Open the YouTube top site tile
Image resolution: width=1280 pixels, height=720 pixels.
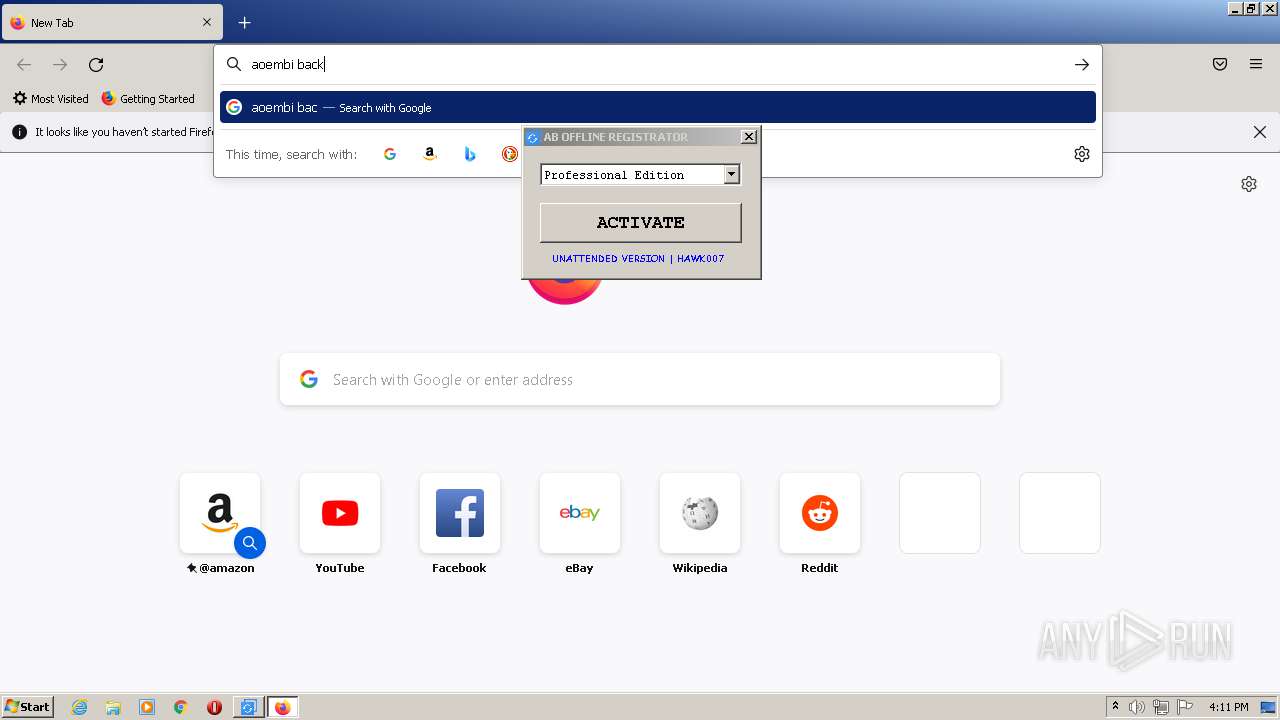(x=340, y=513)
